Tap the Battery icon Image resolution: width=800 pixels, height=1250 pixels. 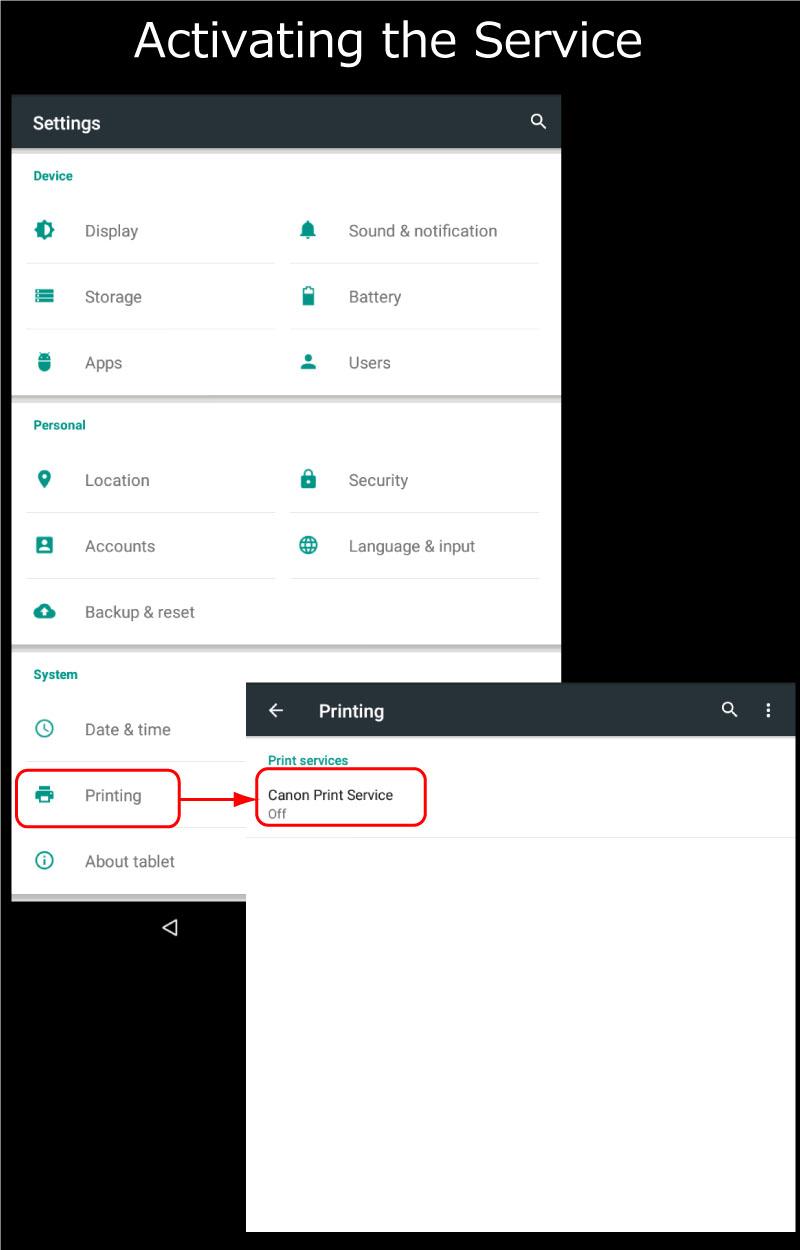[308, 296]
